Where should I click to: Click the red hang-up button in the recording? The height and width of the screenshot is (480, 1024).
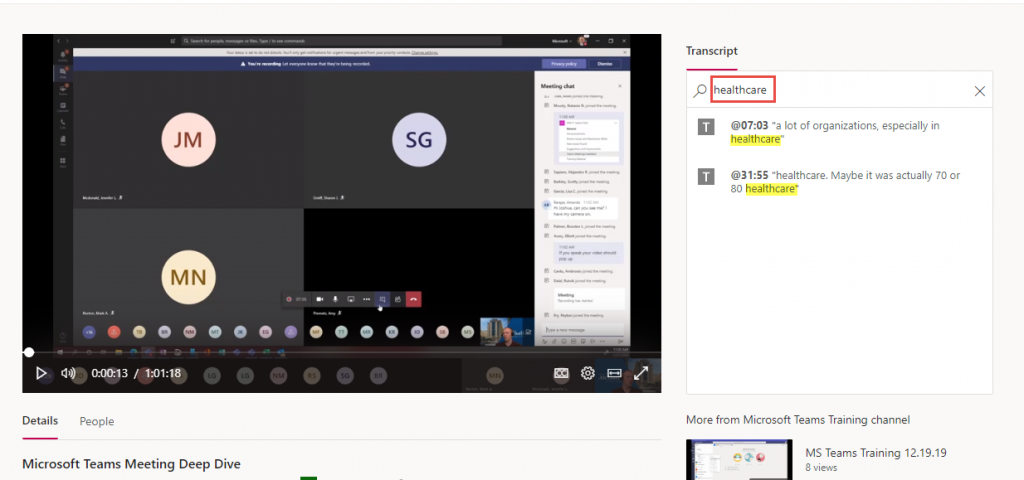(x=413, y=298)
